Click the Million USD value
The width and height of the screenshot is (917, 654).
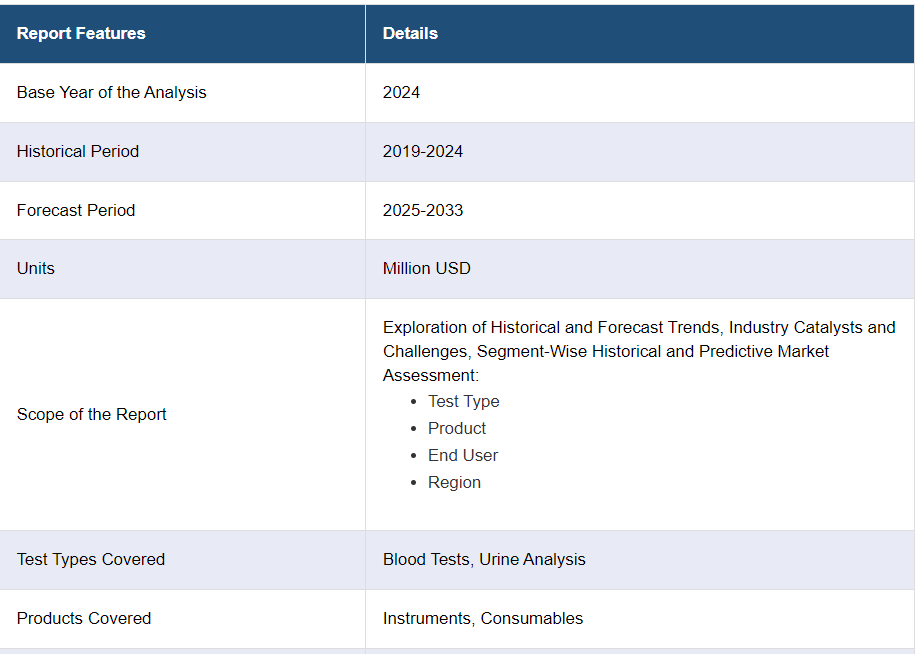[426, 268]
